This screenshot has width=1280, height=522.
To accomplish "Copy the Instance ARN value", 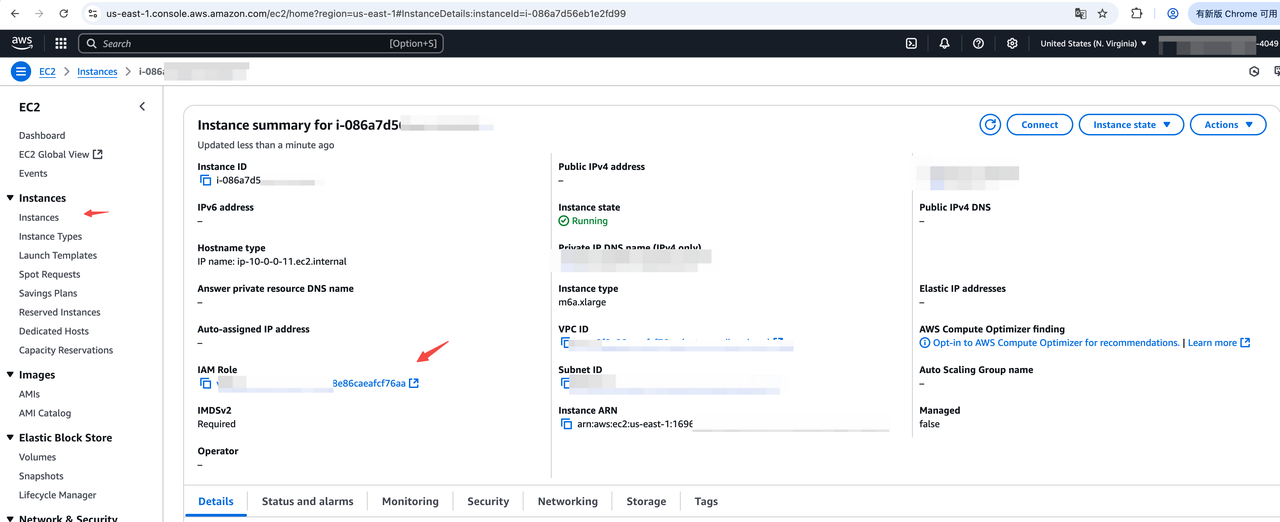I will click(567, 424).
